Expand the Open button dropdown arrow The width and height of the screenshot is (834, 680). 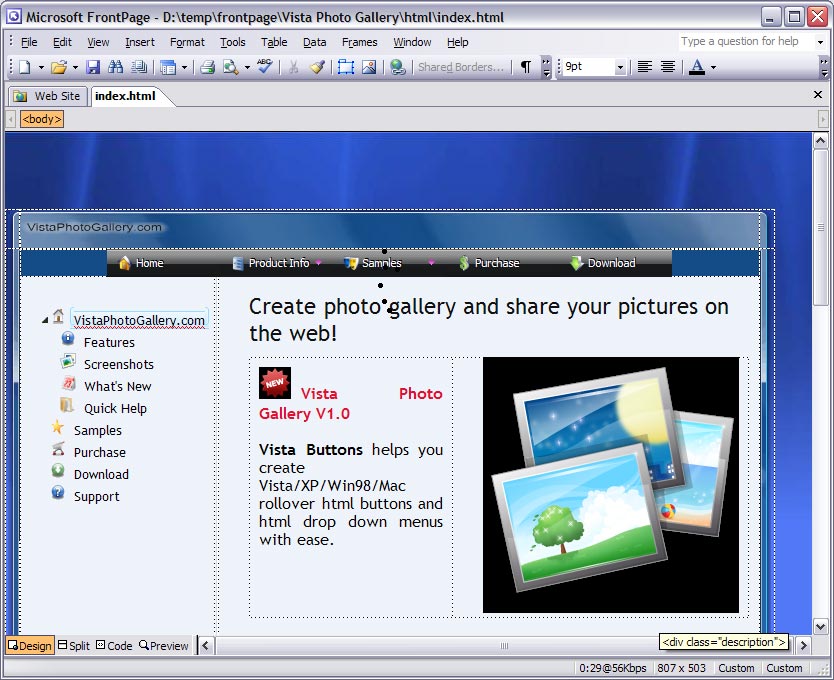click(x=75, y=68)
